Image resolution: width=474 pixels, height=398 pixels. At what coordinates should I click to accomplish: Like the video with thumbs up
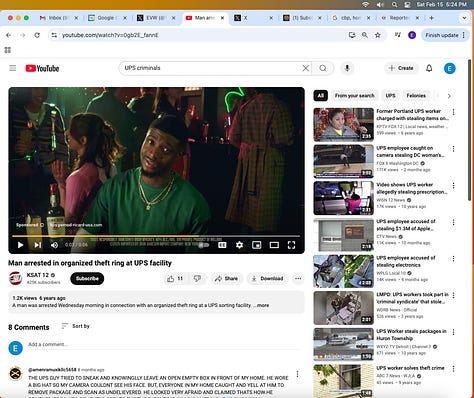[x=175, y=279]
